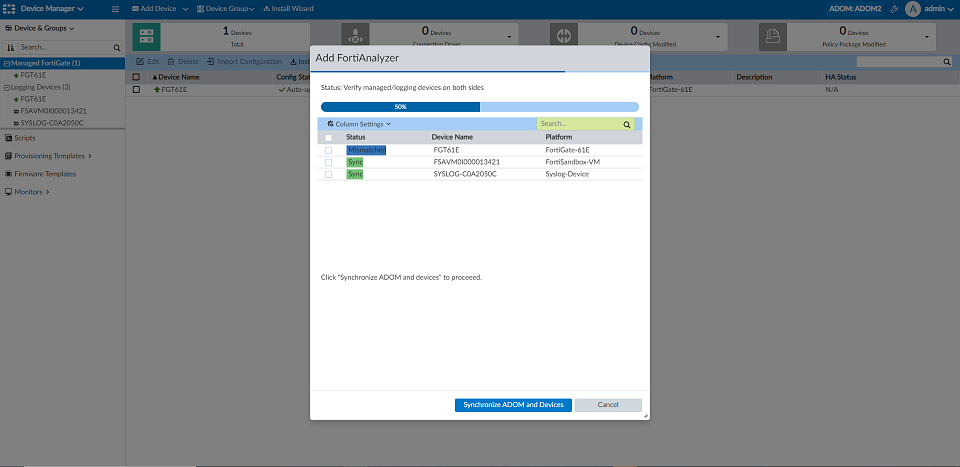The height and width of the screenshot is (467, 960).
Task: Tick the checkbox for SYSLOG-C0A2050C row
Action: (329, 174)
